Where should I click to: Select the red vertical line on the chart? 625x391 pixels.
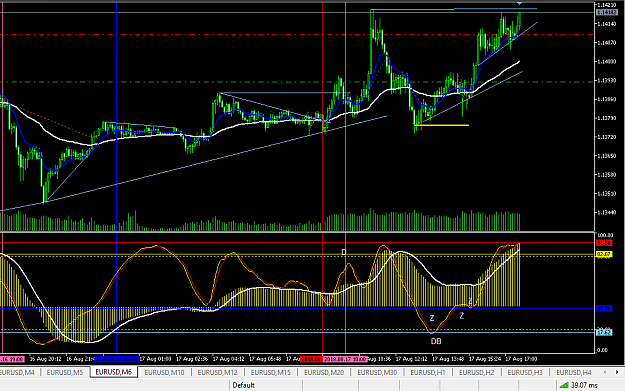(x=322, y=179)
